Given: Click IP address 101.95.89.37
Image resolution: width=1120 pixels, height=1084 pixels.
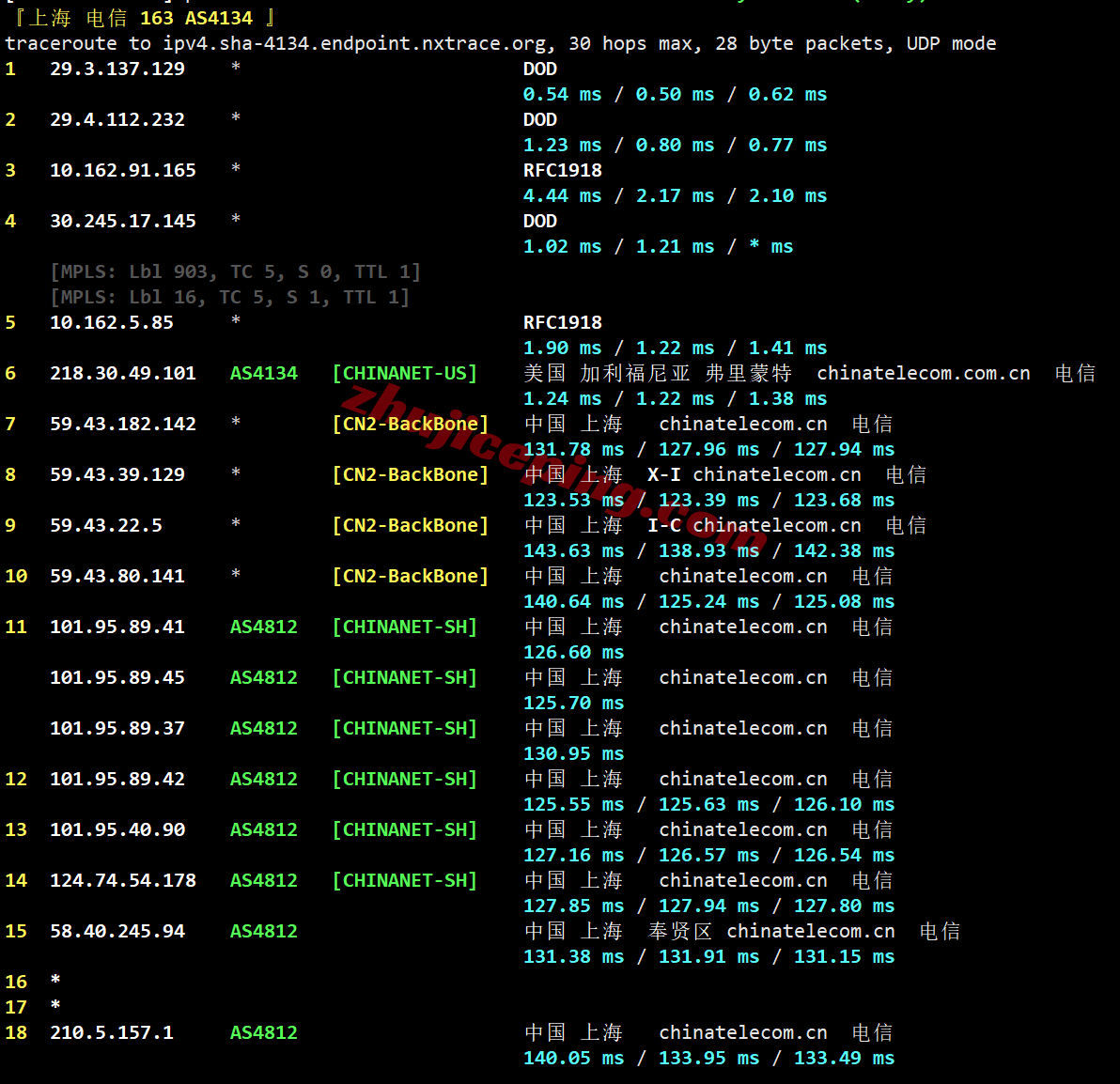Looking at the screenshot, I should 117,728.
